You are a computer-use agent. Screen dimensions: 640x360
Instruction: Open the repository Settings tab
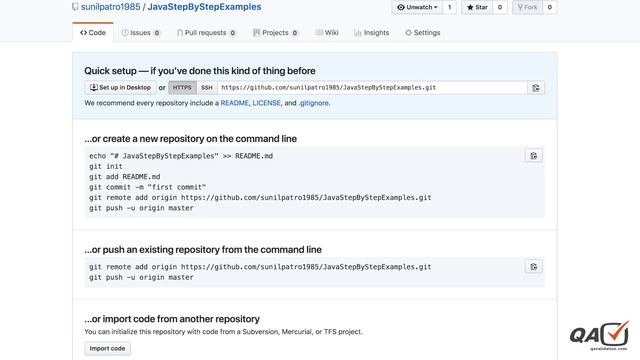422,33
